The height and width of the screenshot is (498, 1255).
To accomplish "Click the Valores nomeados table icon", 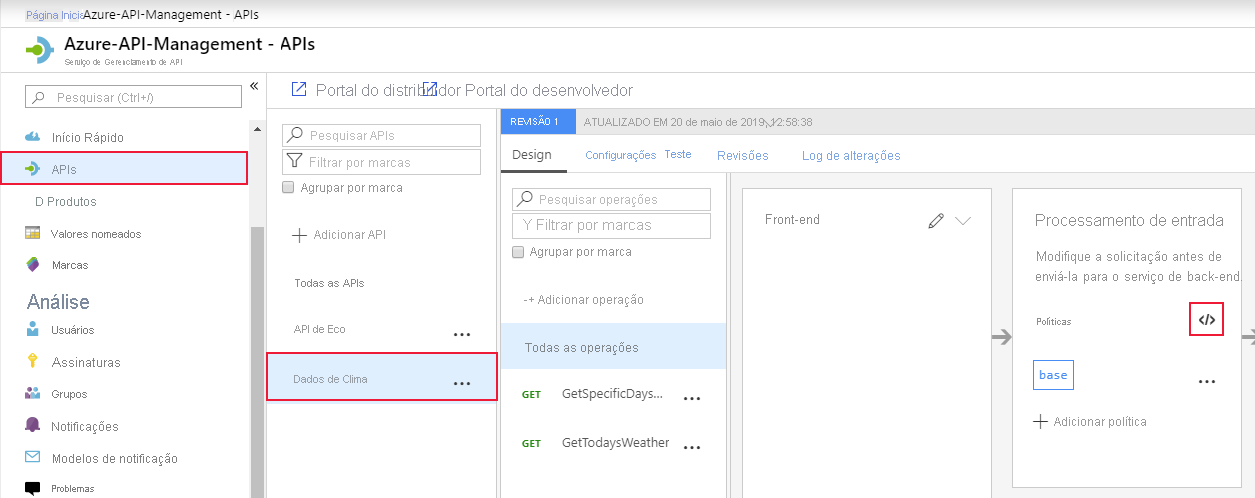I will (32, 234).
